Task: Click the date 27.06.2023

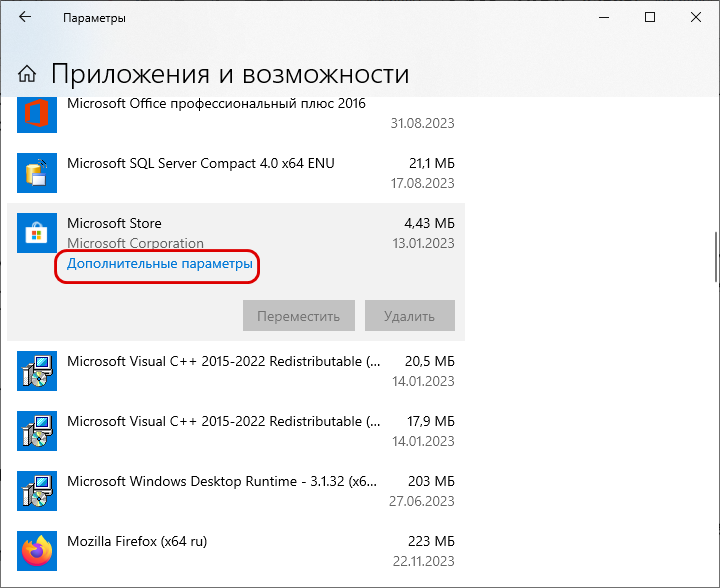Action: click(x=422, y=501)
